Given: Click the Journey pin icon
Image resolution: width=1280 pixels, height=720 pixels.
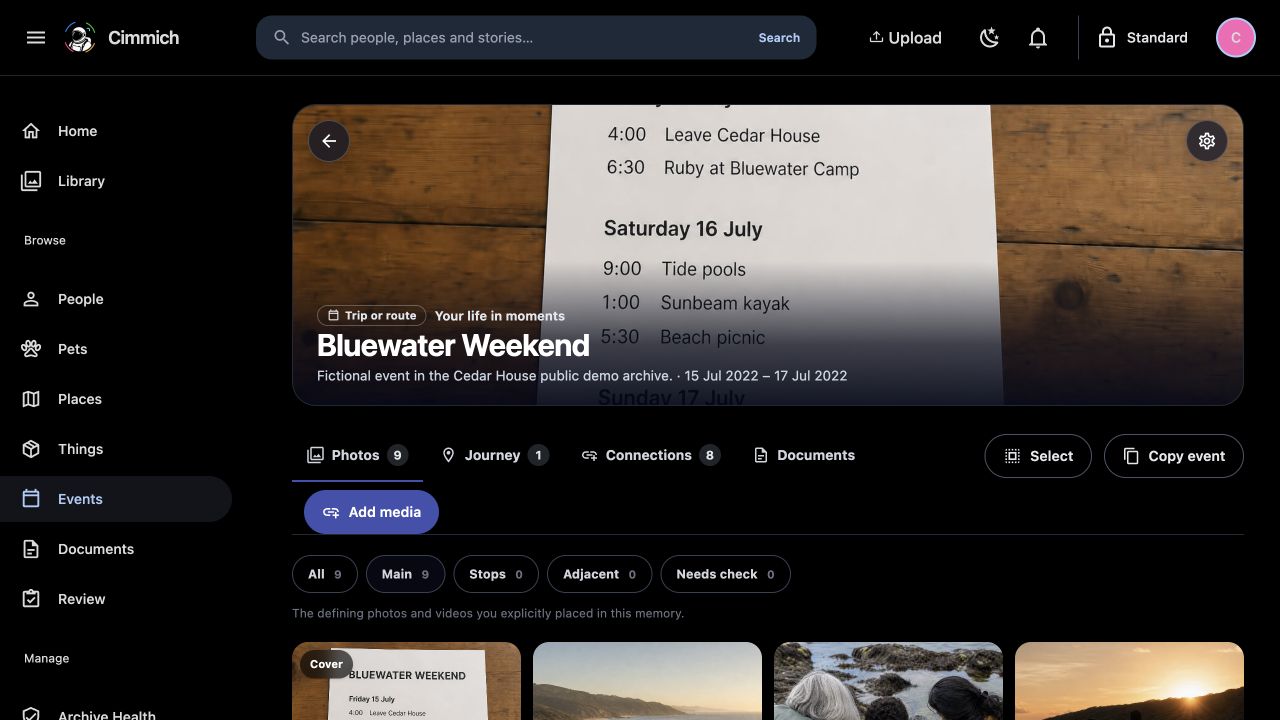Looking at the screenshot, I should [449, 455].
